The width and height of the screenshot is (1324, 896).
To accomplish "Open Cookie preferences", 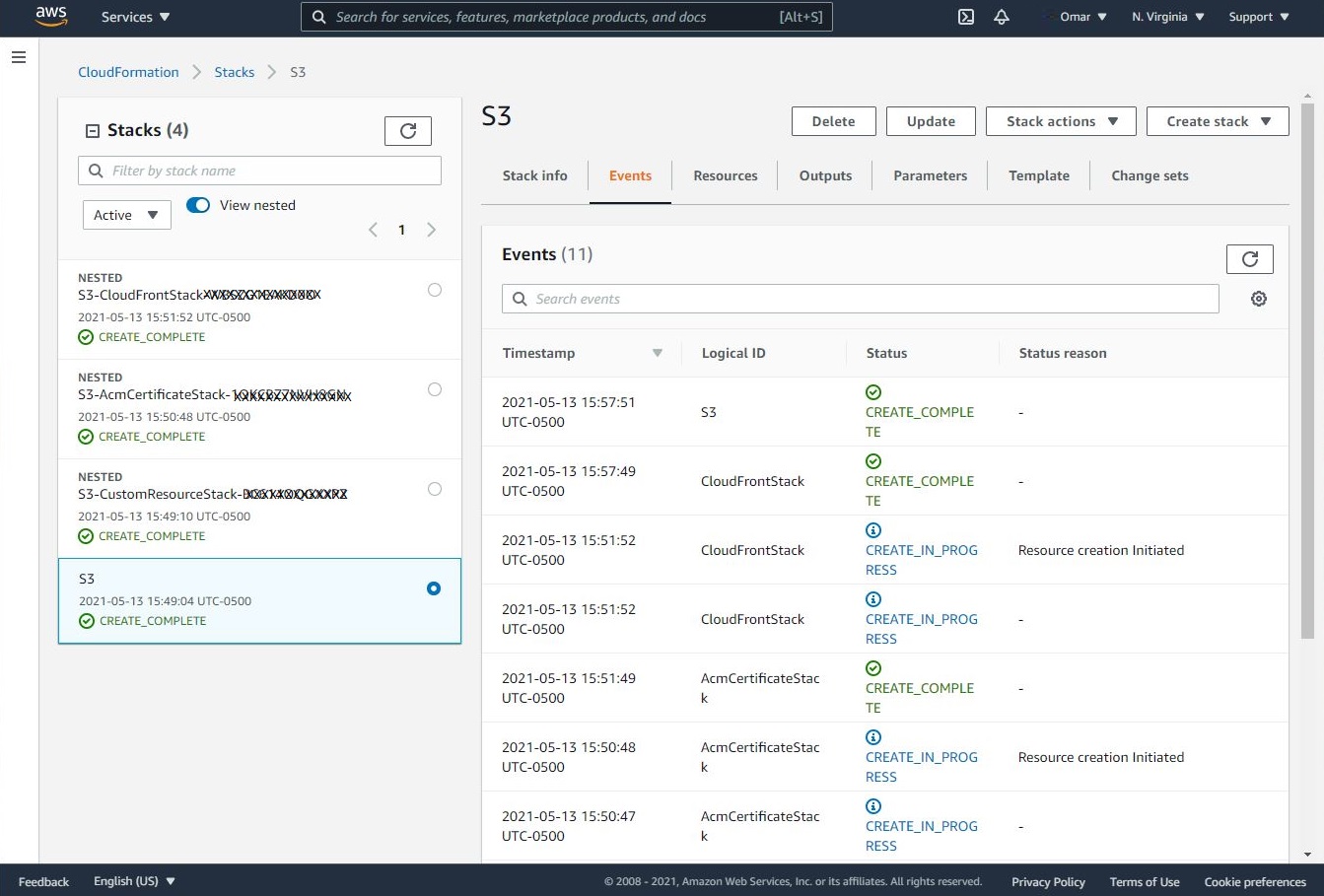I will [1255, 881].
